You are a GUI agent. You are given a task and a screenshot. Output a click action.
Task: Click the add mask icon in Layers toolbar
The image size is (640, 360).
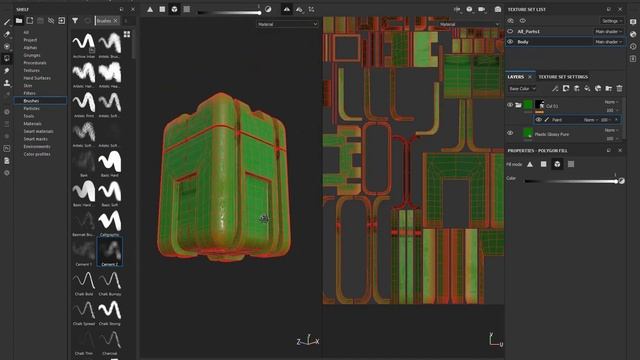pos(566,88)
